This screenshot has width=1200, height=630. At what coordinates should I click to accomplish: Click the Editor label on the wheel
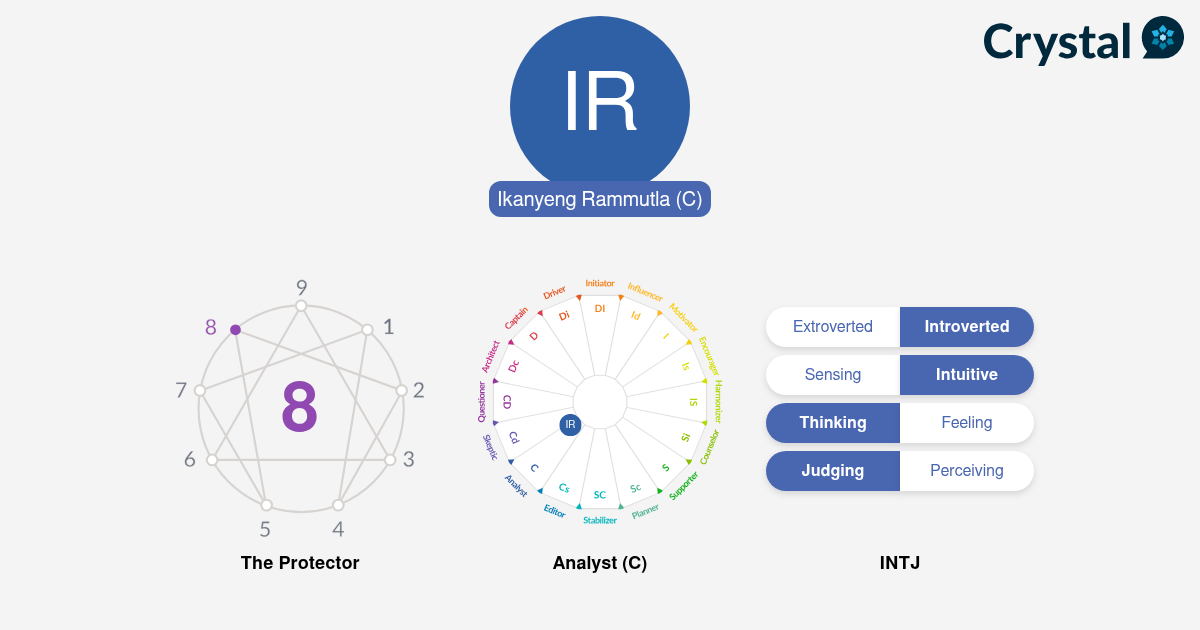555,511
